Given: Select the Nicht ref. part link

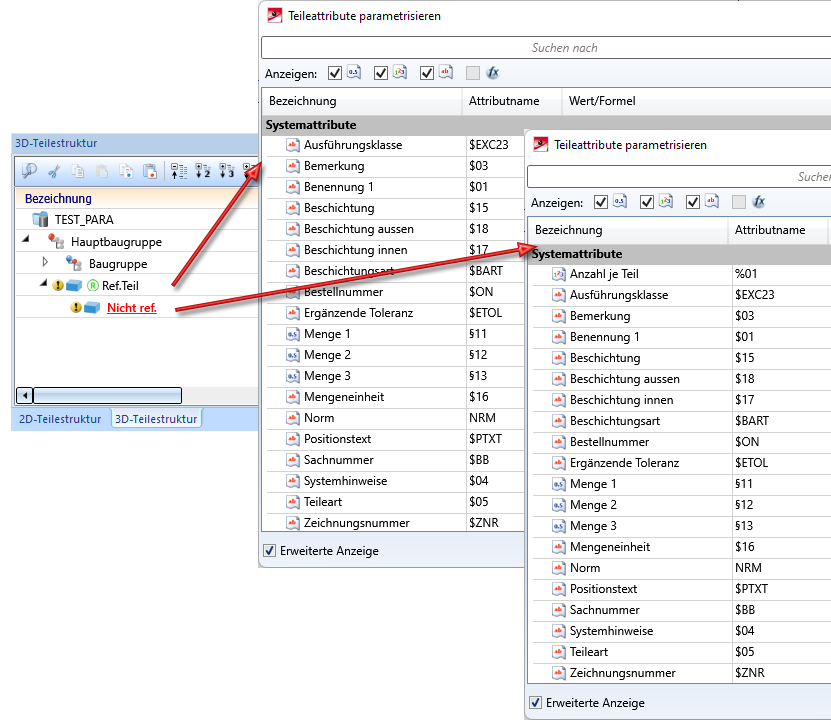Looking at the screenshot, I should pos(131,308).
